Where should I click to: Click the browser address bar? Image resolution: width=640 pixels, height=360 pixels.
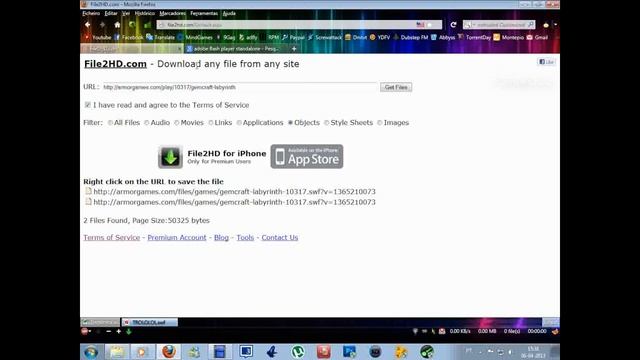[300, 25]
